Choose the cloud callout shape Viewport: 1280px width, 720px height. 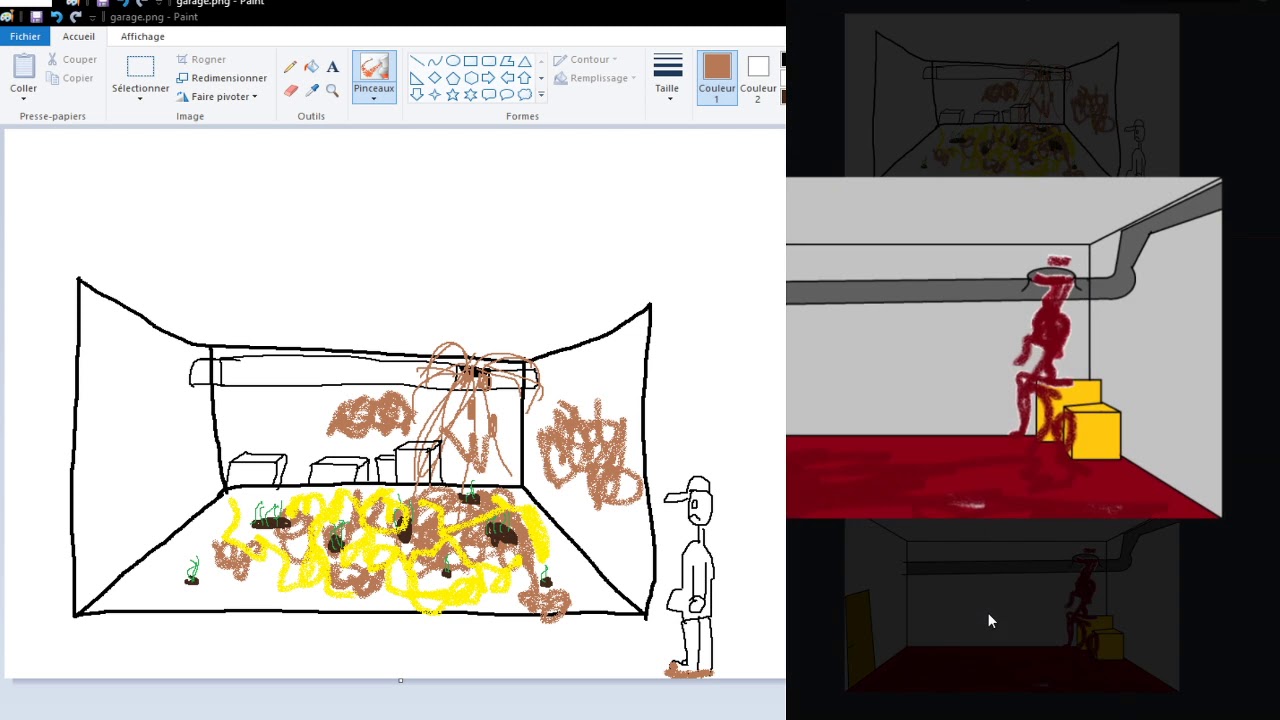click(524, 95)
